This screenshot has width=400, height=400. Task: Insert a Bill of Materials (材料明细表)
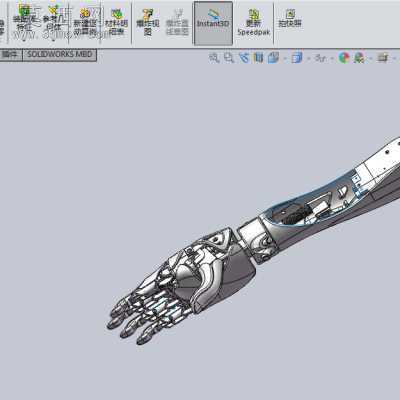tap(116, 22)
